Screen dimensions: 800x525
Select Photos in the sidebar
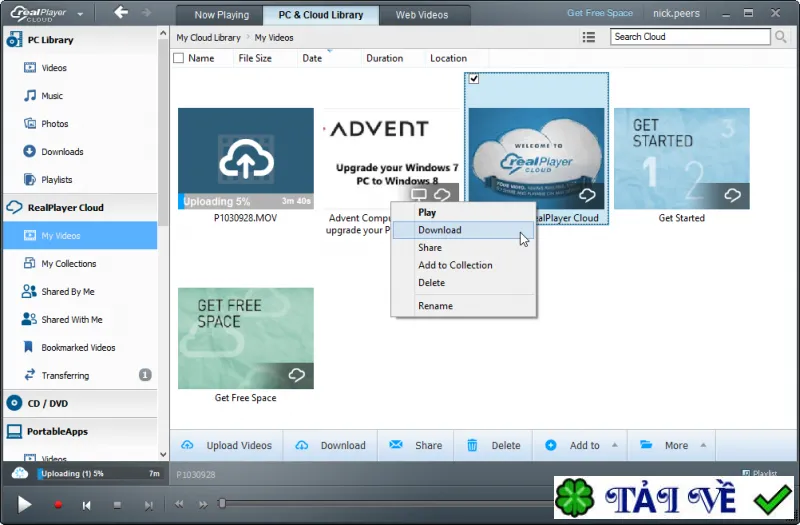point(80,124)
